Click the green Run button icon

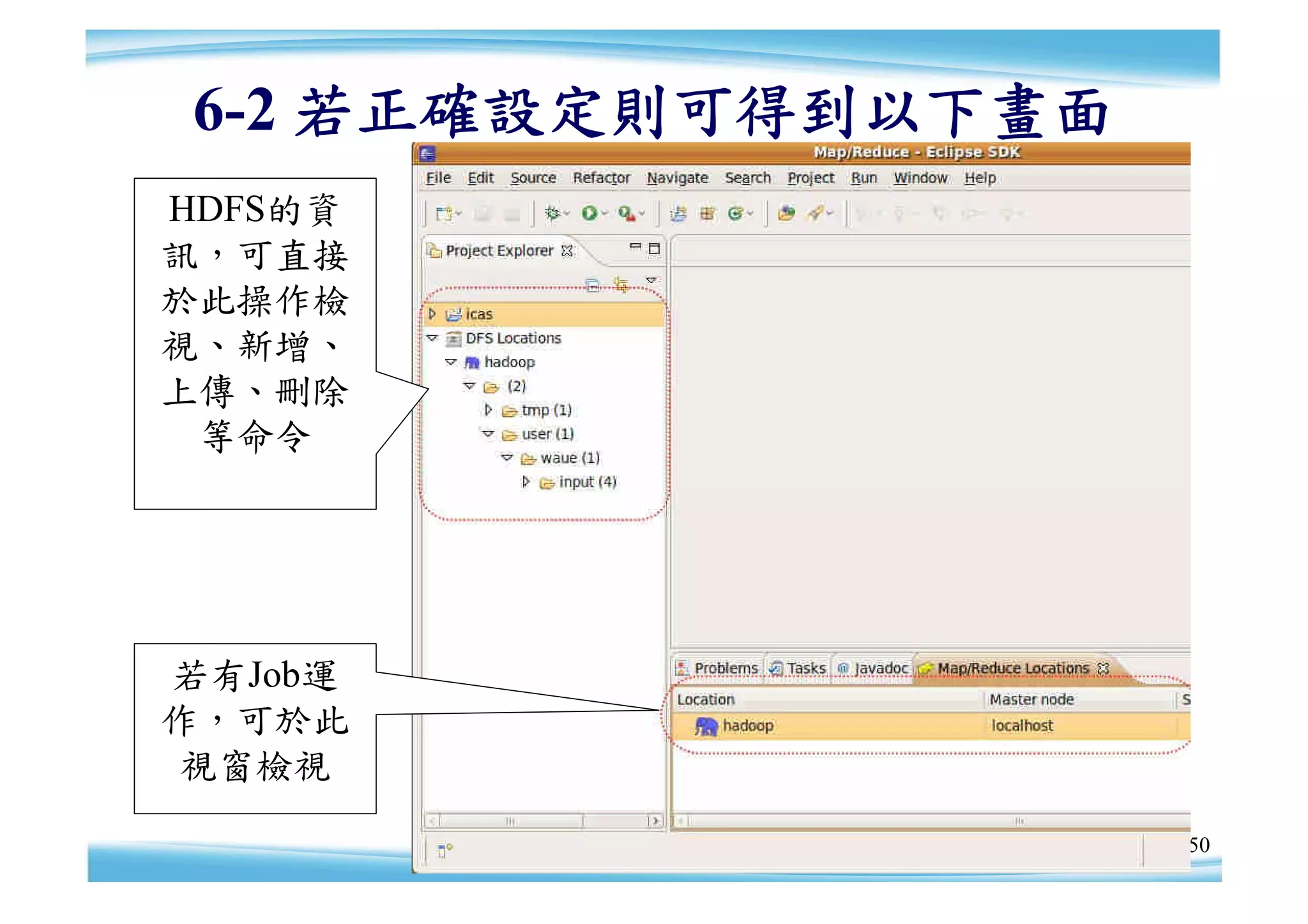589,213
